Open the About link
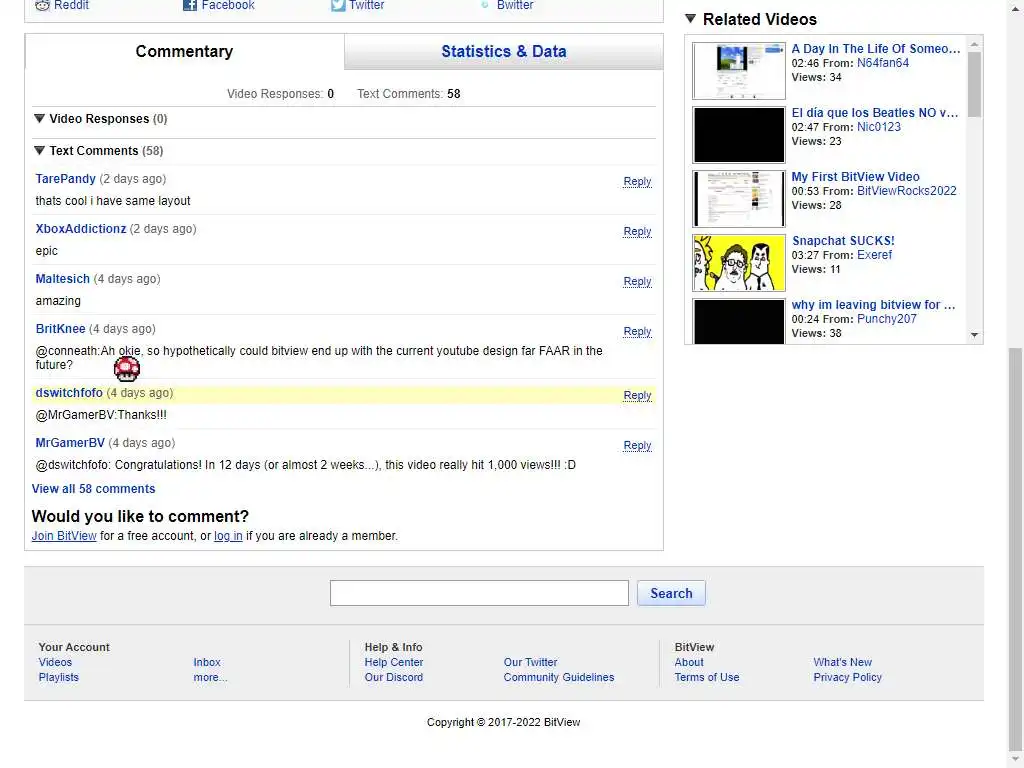 (689, 662)
